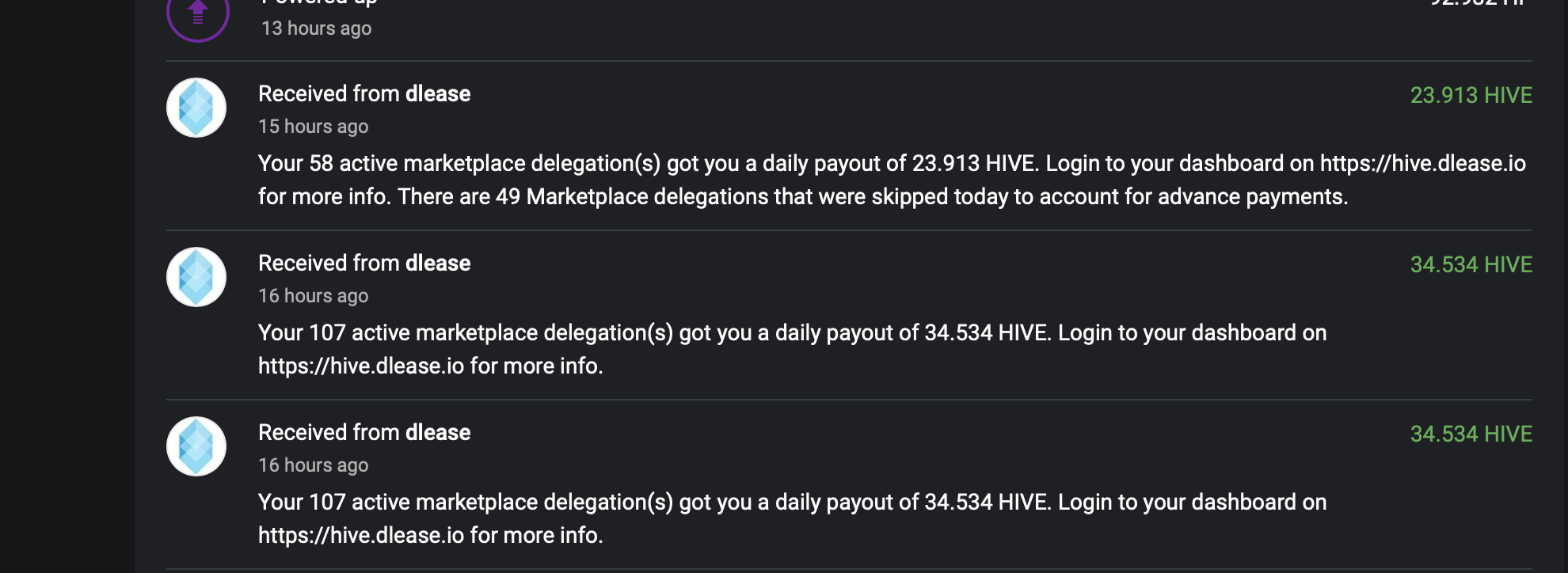This screenshot has height=573, width=1568.
Task: Click the last memo about 107 active delegations
Action: pyautogui.click(x=792, y=503)
